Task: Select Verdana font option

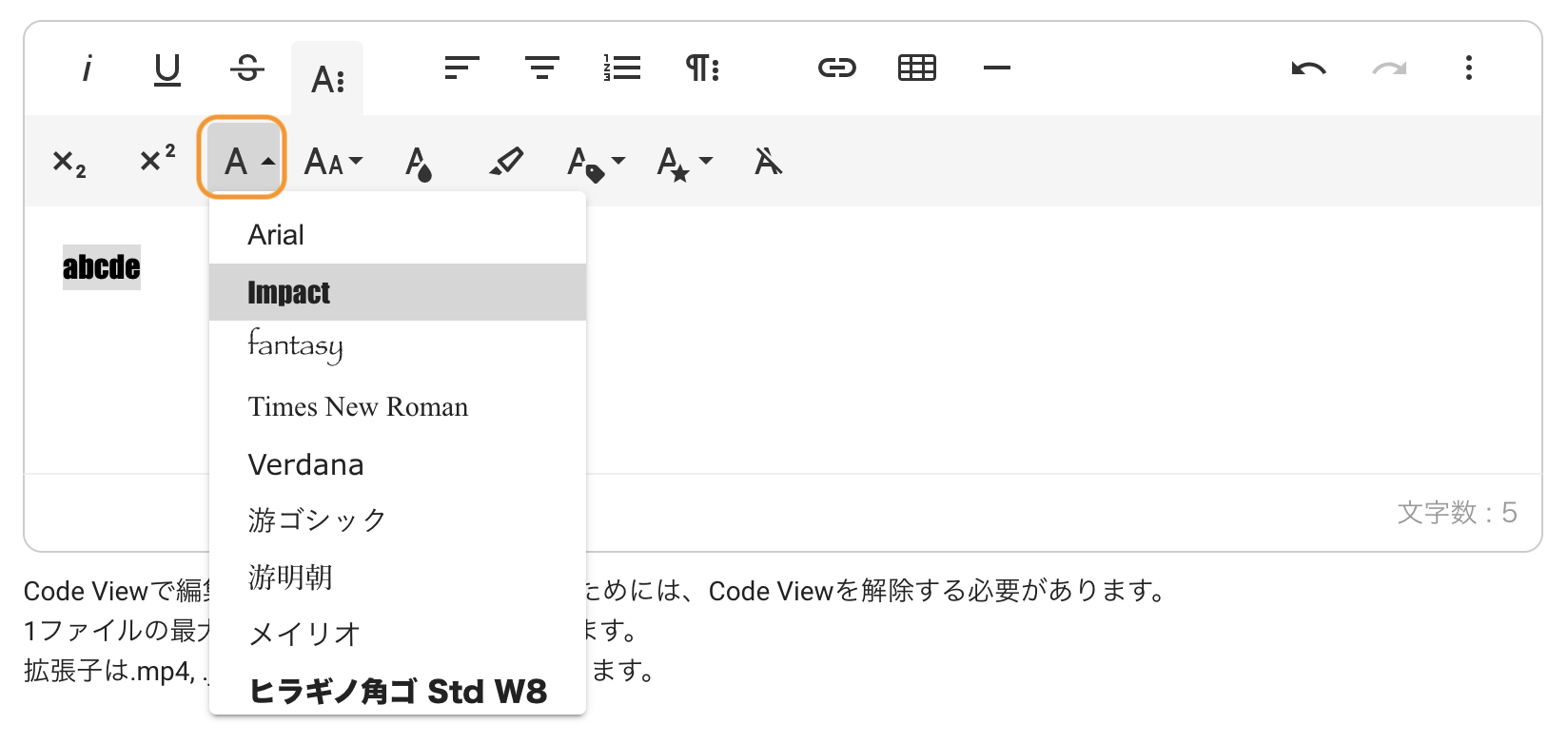Action: click(x=305, y=465)
